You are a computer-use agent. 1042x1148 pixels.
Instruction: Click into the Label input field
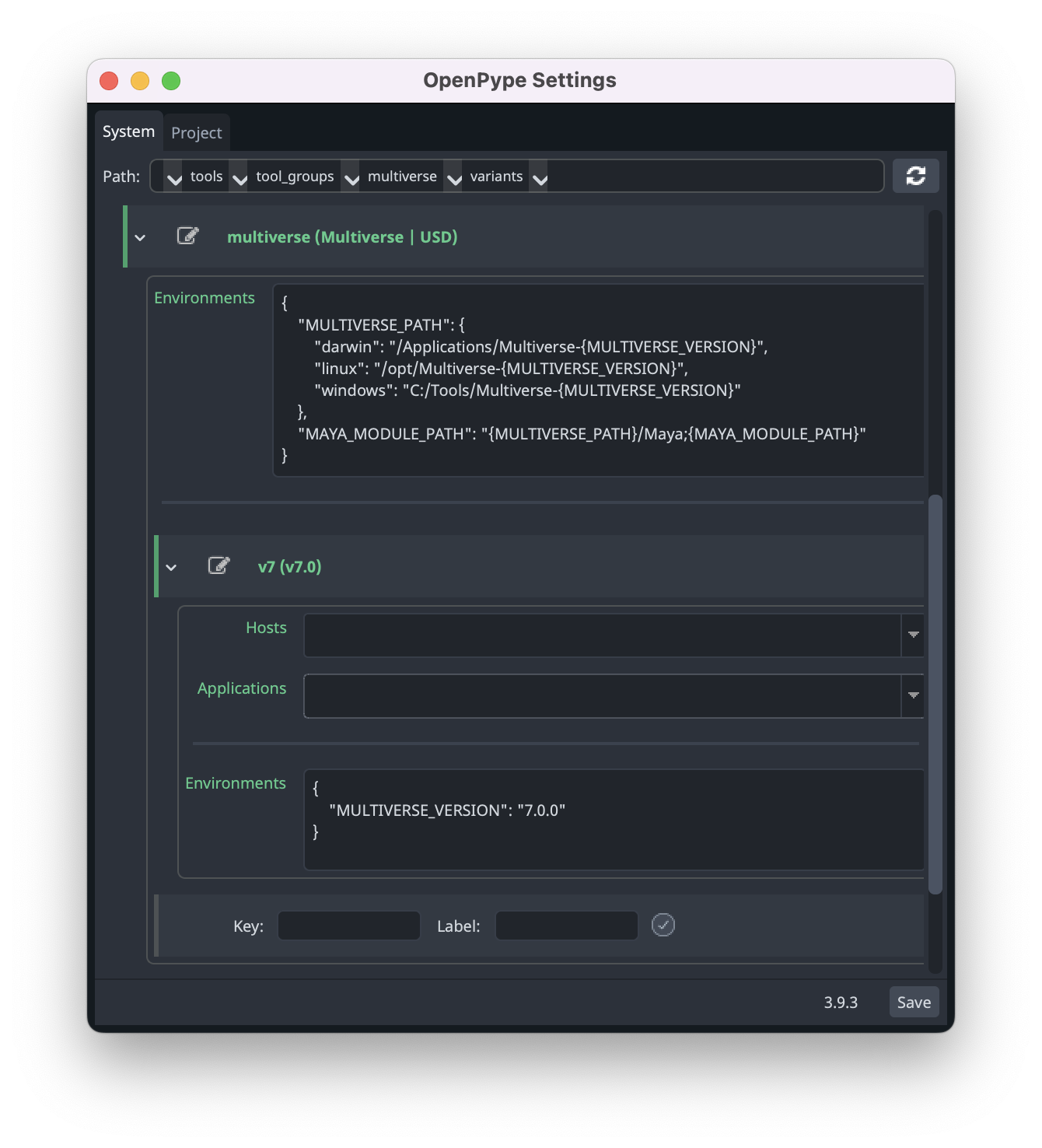pos(567,926)
